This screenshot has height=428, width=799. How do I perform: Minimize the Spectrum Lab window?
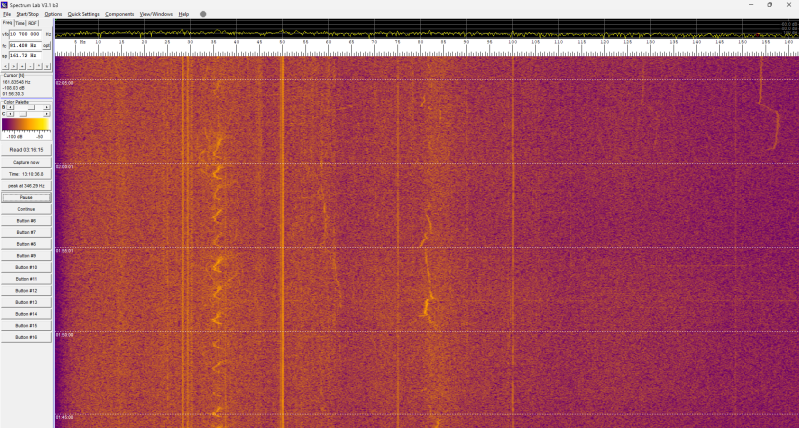(752, 5)
